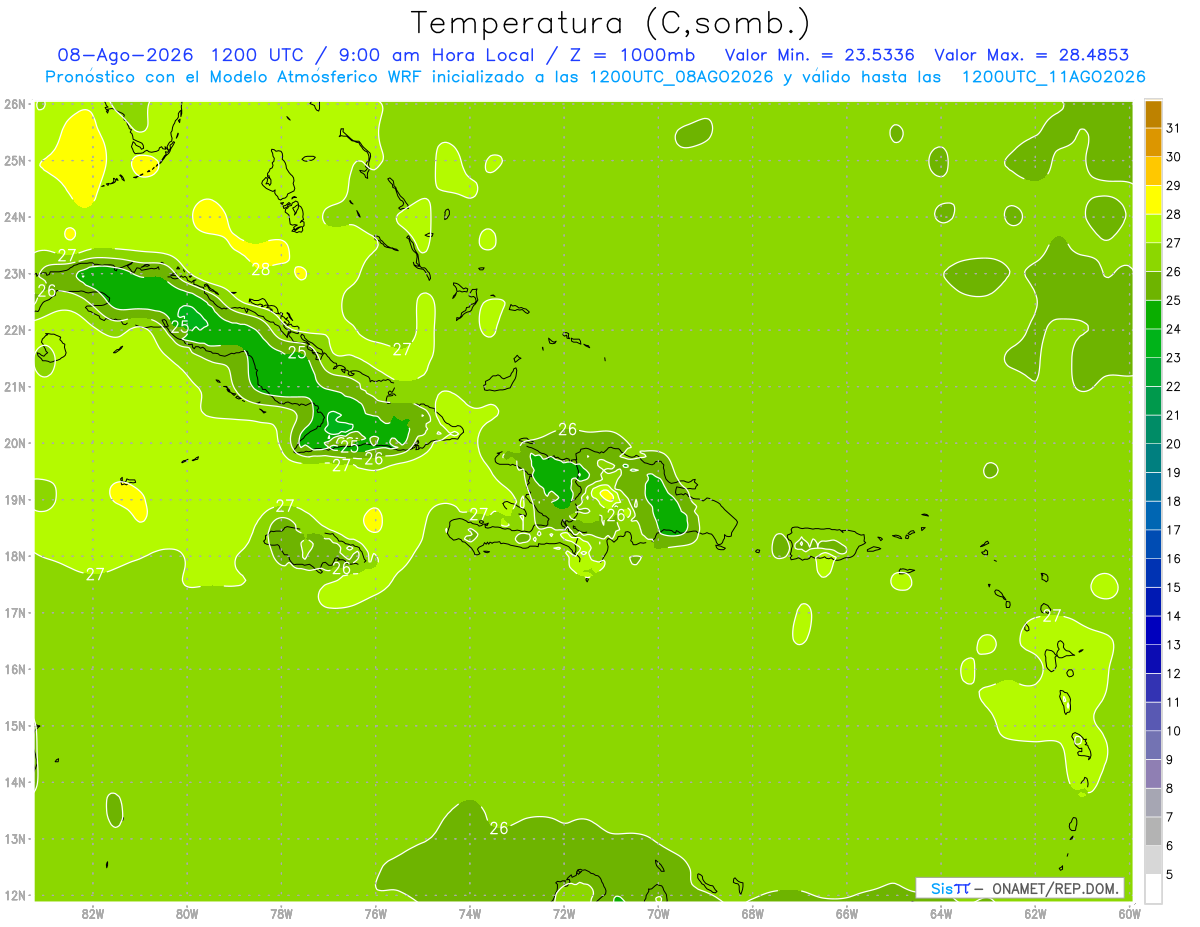Click the latitude axis label "16N"

[14, 669]
